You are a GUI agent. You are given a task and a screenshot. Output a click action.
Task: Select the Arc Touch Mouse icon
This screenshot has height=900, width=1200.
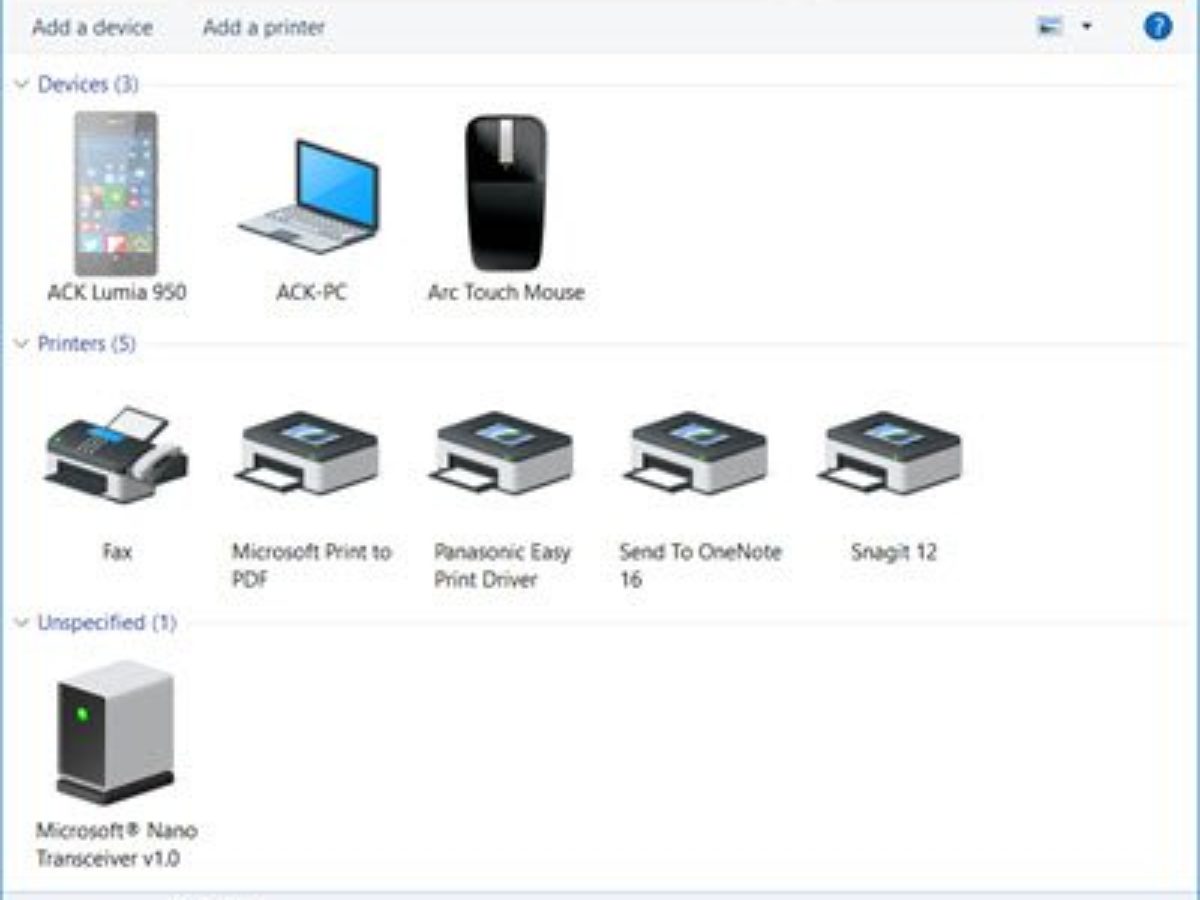click(506, 193)
